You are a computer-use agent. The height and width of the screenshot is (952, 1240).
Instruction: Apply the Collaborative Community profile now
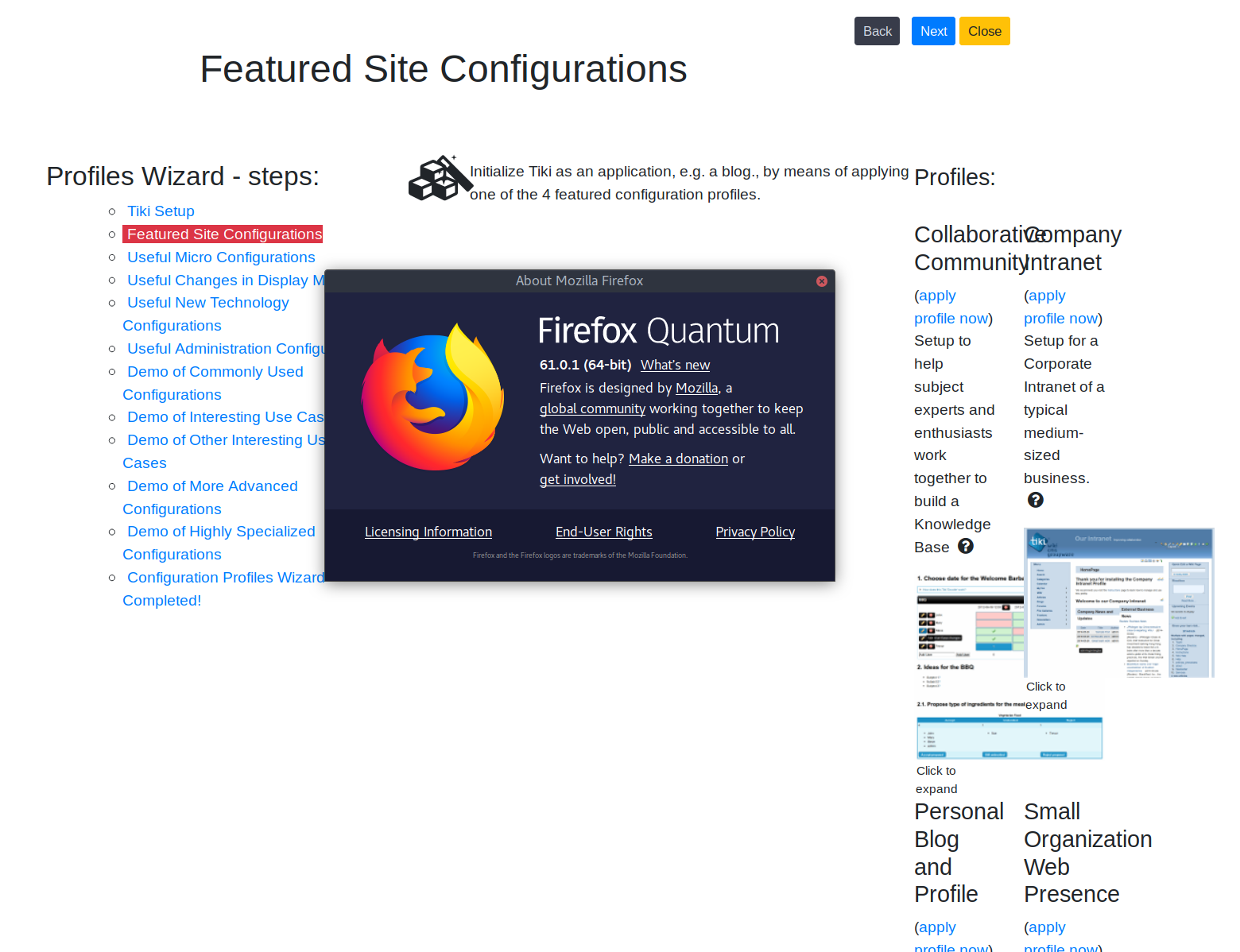pos(951,307)
